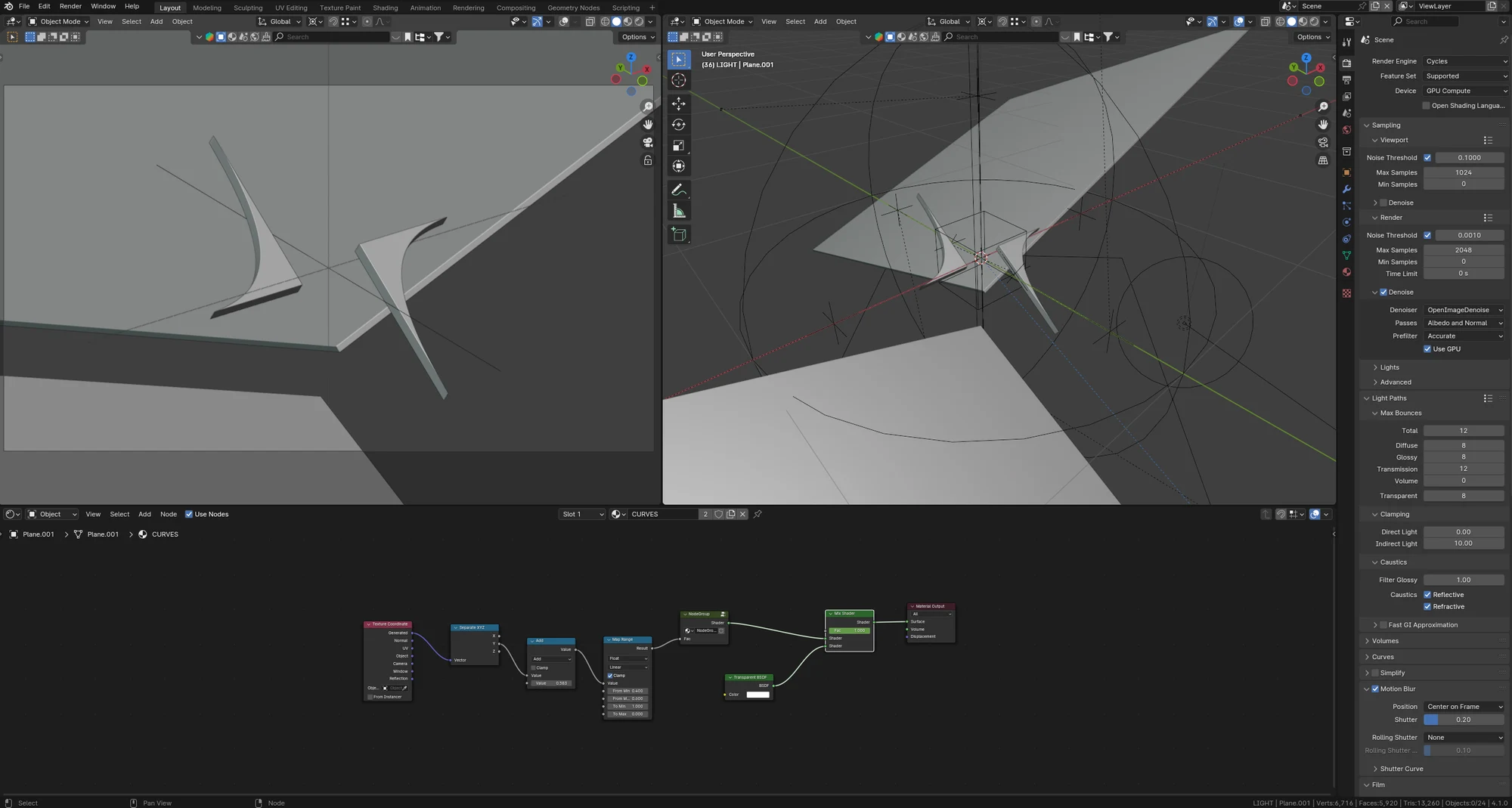Open the Slot 1 dropdown in node editor

(x=582, y=514)
